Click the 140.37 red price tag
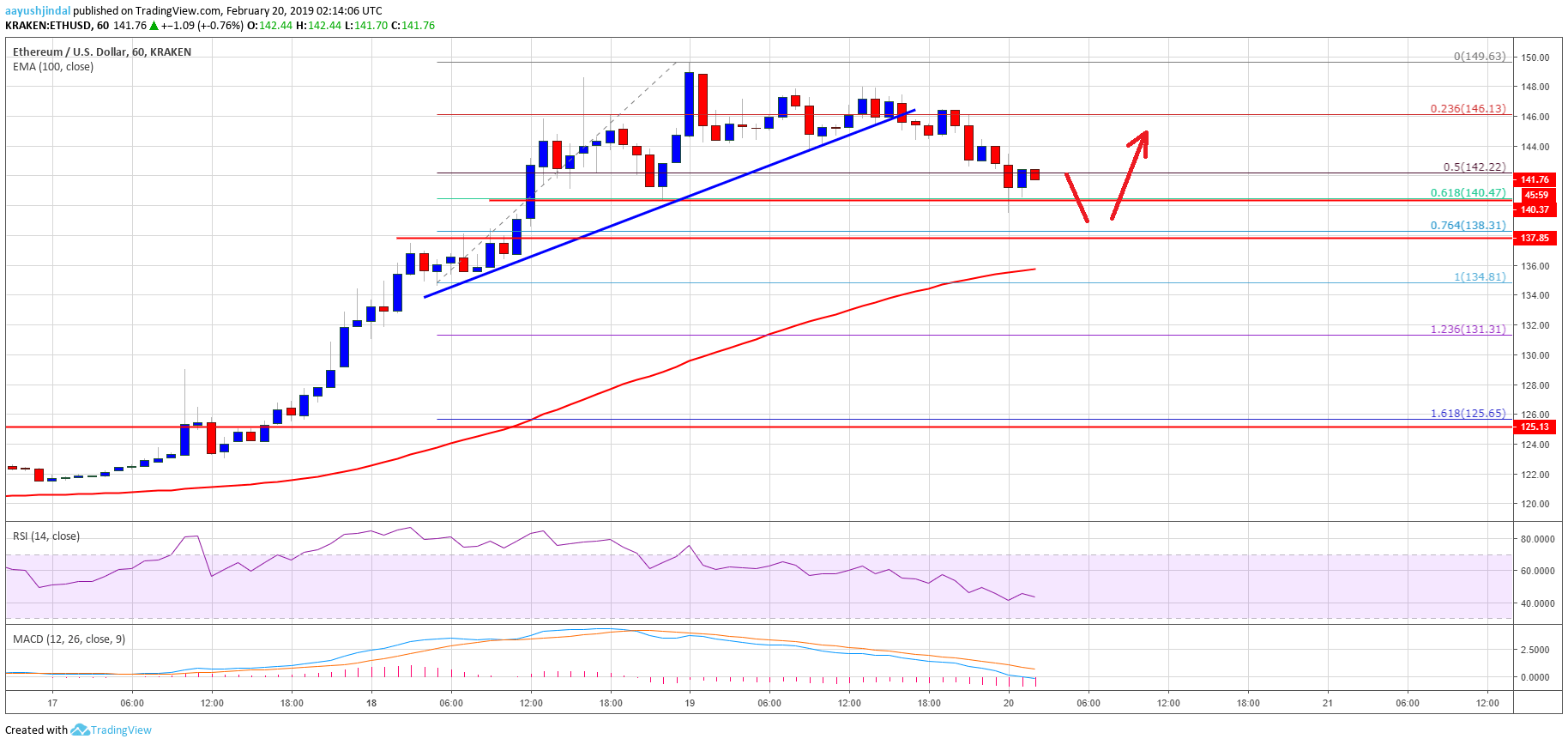This screenshot has width=1568, height=745. pyautogui.click(x=1535, y=209)
